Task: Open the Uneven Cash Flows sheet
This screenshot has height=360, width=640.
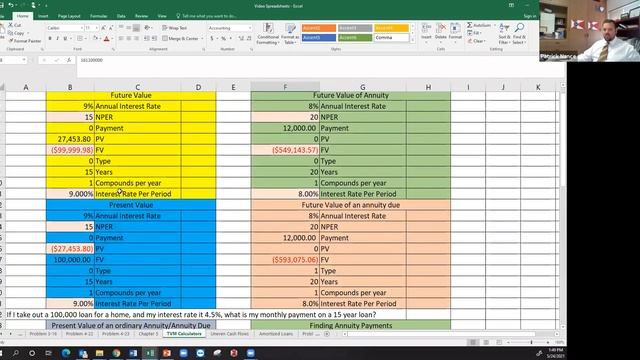Action: (229, 334)
